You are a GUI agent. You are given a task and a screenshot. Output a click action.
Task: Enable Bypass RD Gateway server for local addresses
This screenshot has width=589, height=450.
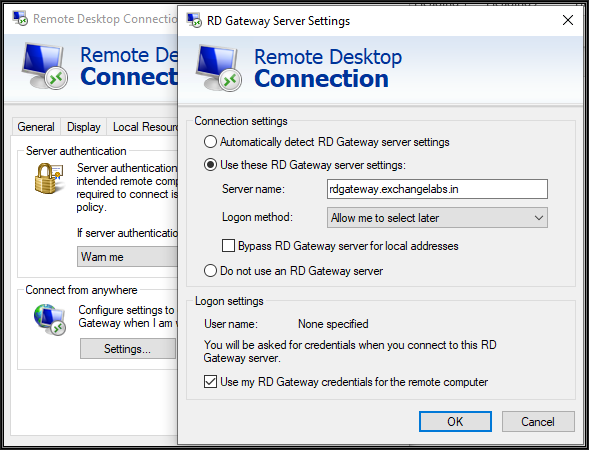tap(228, 246)
